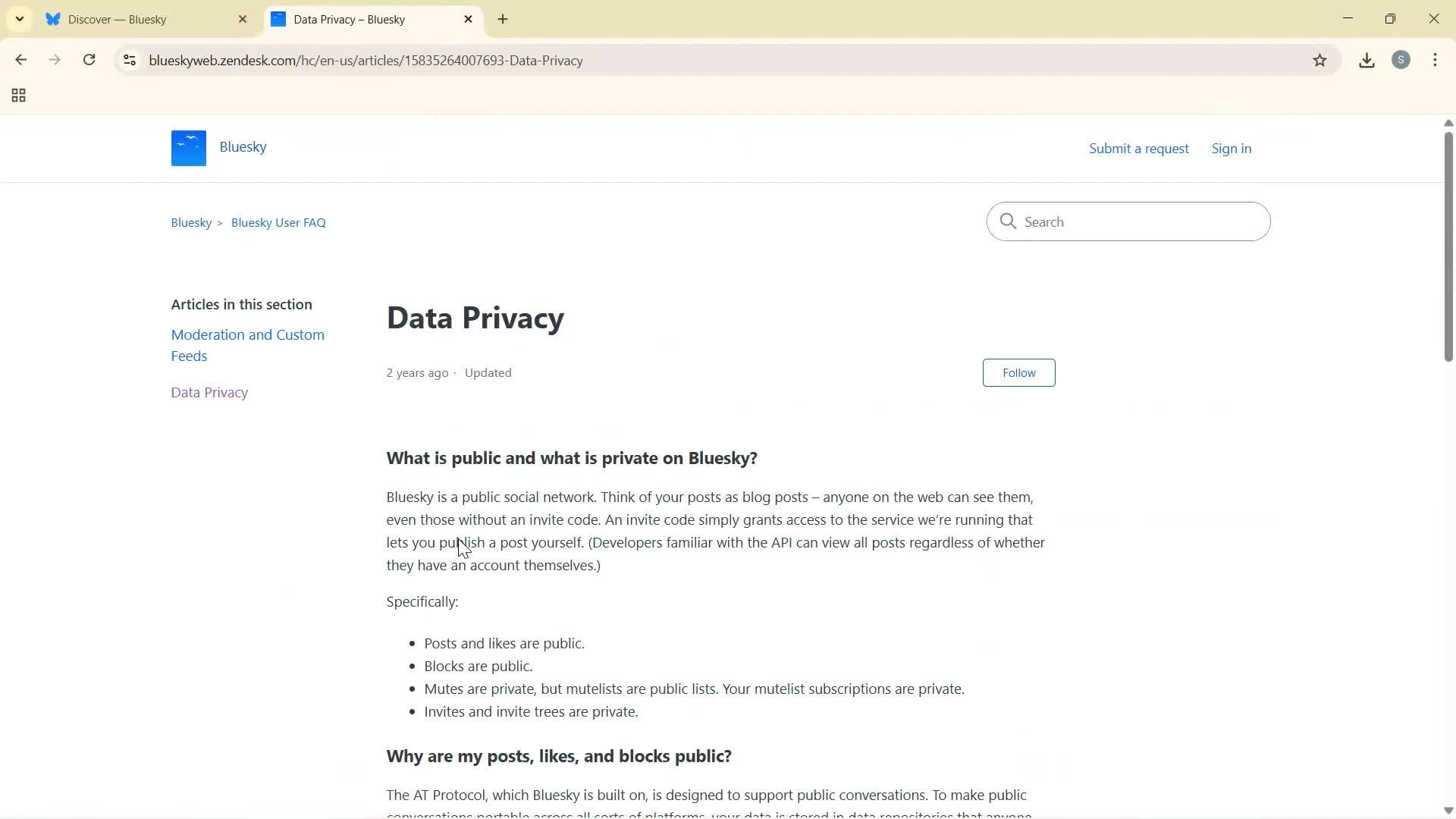Screen dimensions: 1456x819
Task: Click the forward navigation arrow
Action: 54,60
